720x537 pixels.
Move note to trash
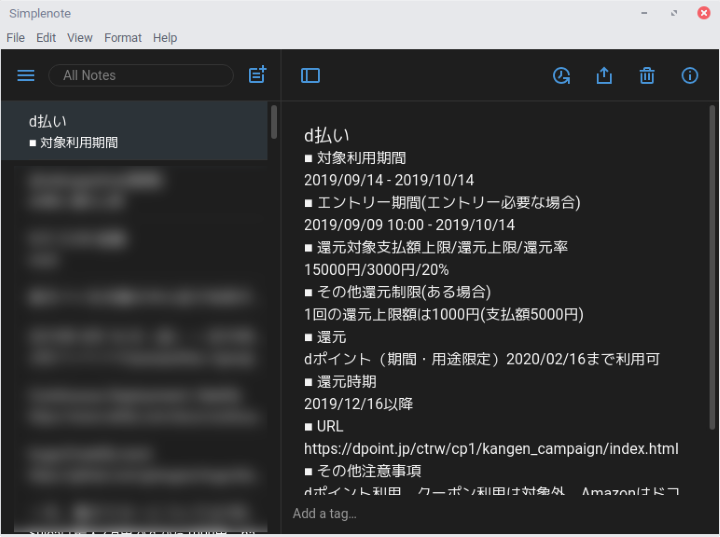click(647, 76)
